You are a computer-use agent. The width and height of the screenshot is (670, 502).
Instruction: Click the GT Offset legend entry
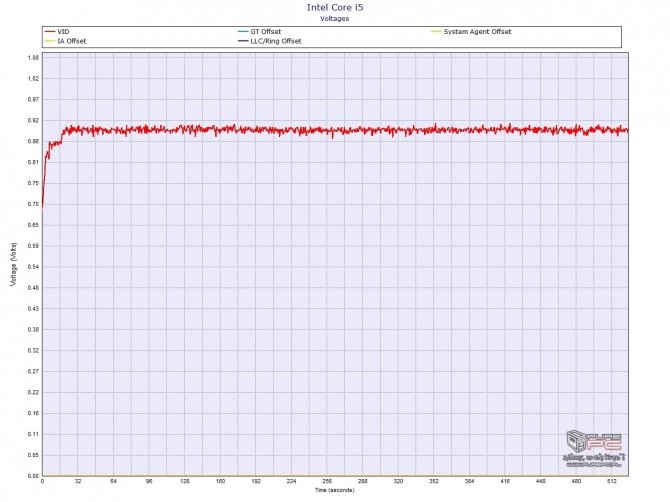click(x=259, y=32)
